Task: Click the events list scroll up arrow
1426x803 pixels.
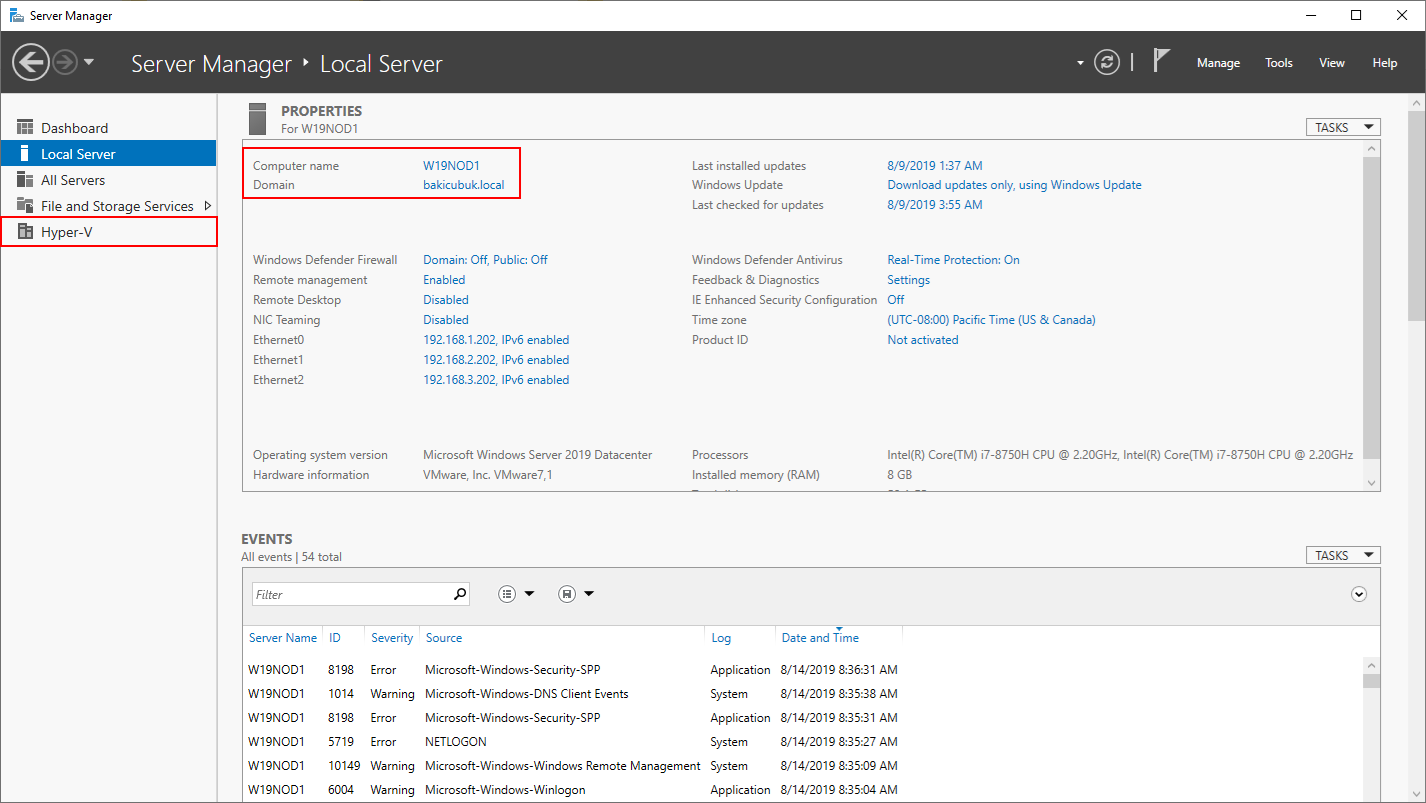Action: (1371, 665)
